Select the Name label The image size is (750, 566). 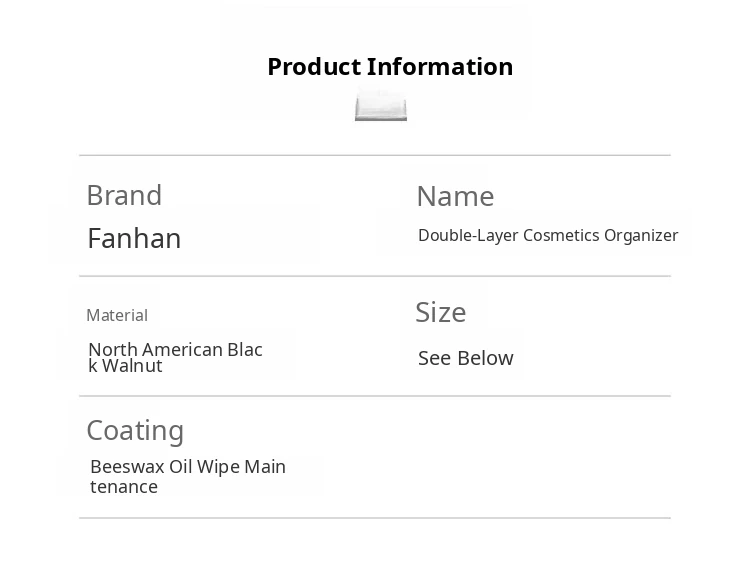(x=455, y=196)
